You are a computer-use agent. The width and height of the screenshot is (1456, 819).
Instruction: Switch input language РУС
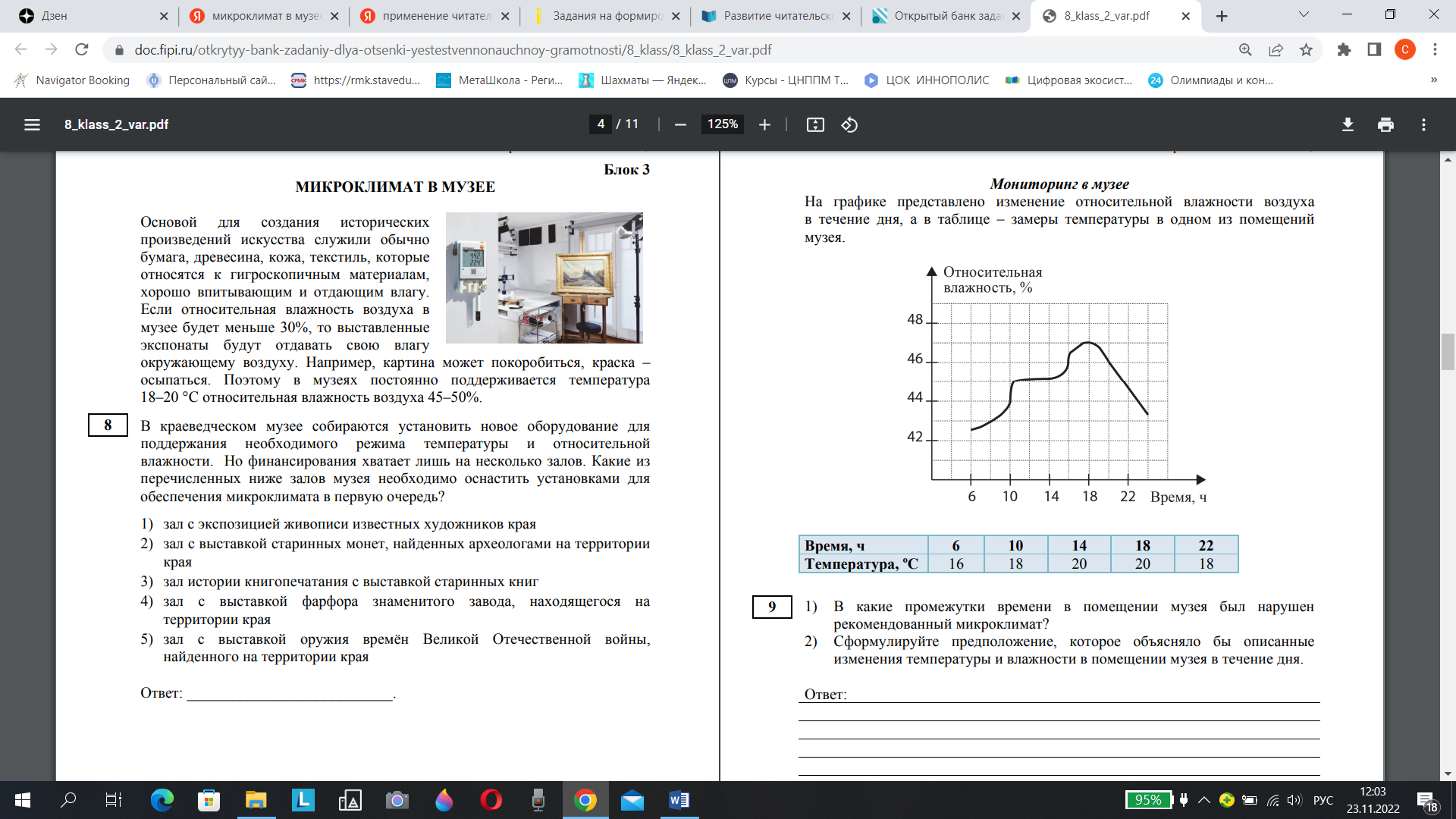pyautogui.click(x=1323, y=800)
